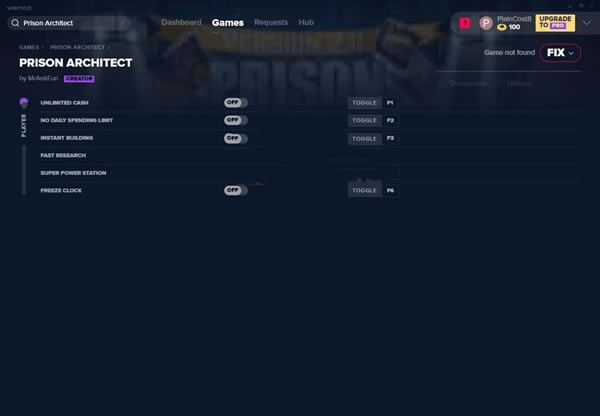Image resolution: width=600 pixels, height=416 pixels.
Task: Open the Hub tab
Action: (x=306, y=22)
